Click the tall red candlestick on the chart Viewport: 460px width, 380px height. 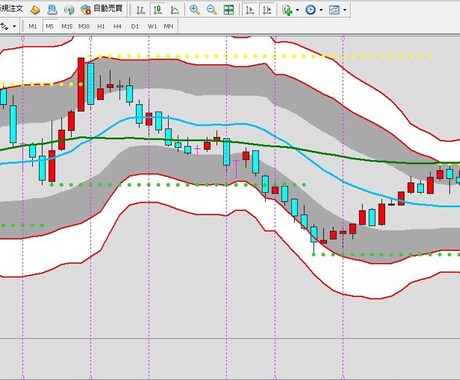pyautogui.click(x=81, y=84)
